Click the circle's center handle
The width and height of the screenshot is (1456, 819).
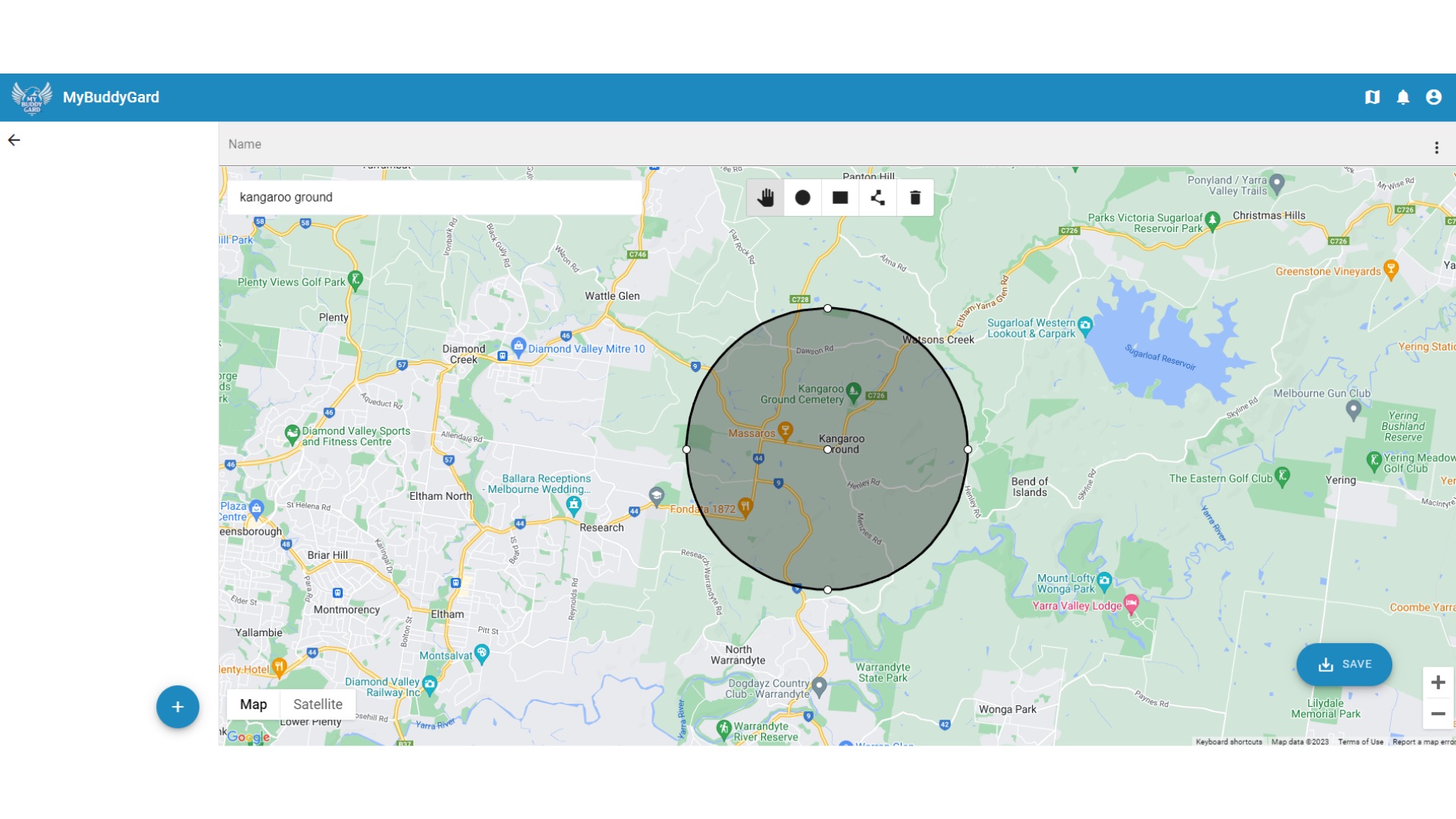click(827, 450)
